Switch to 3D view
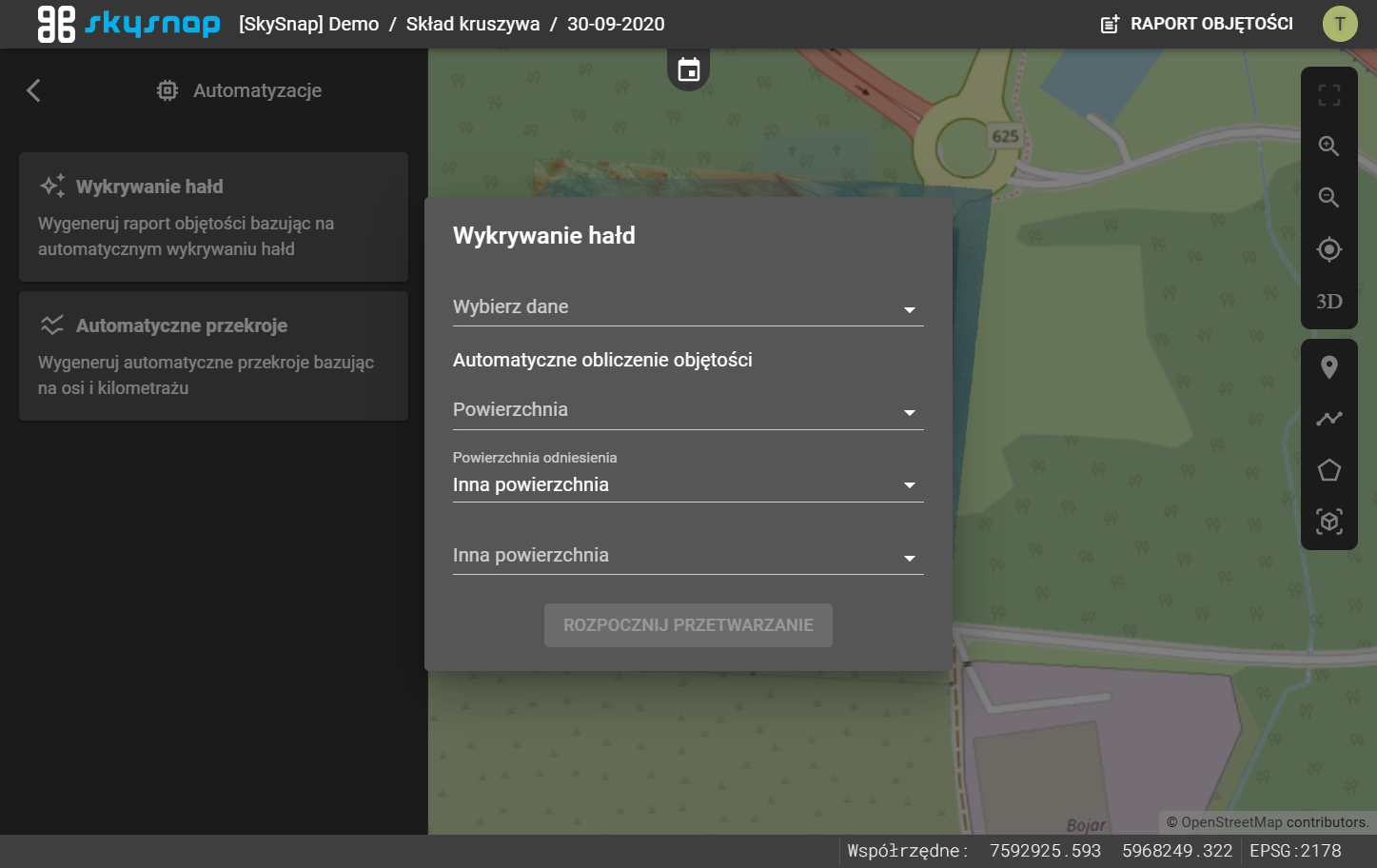 (1329, 302)
